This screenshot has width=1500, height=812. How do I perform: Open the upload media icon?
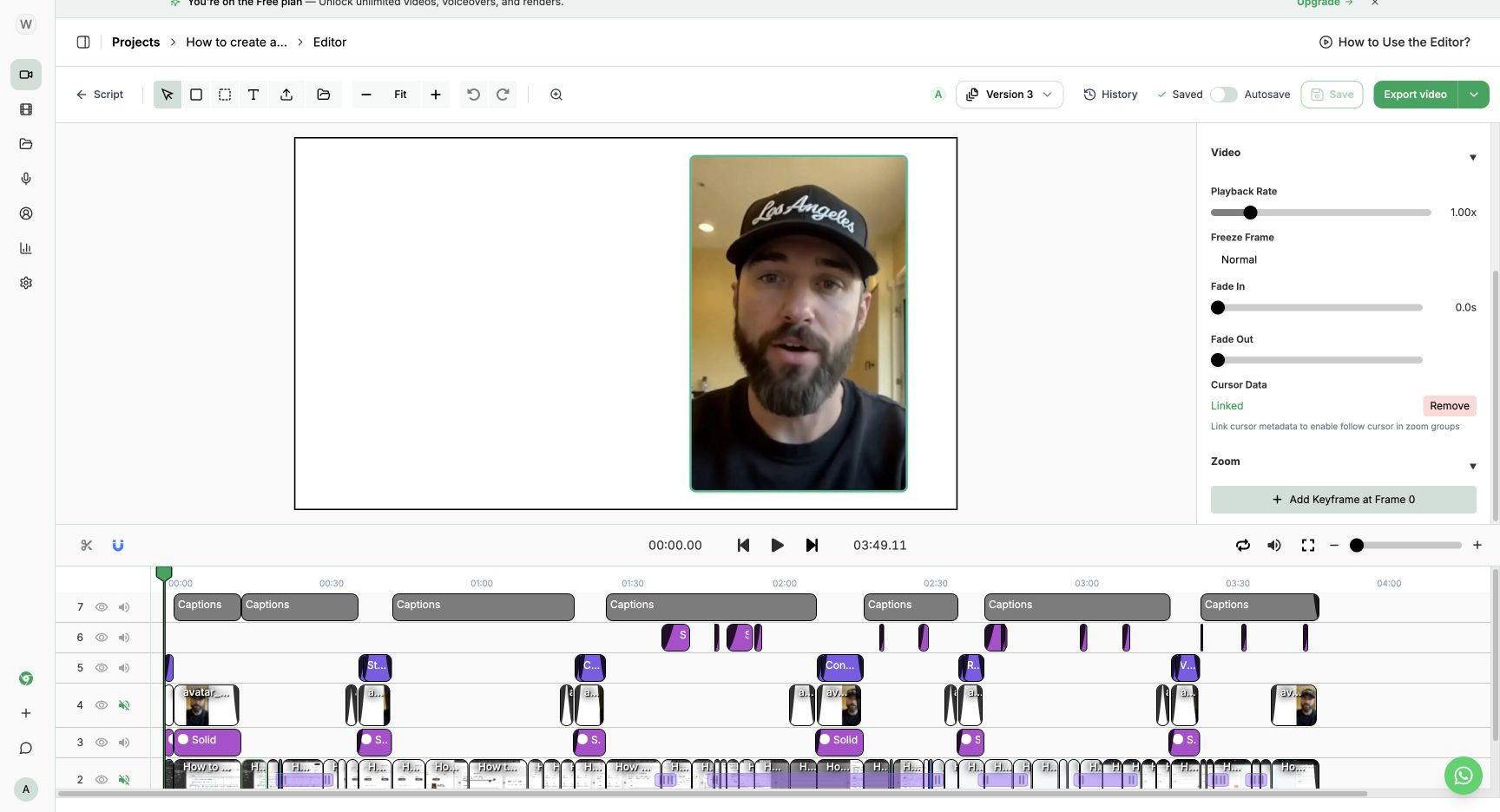coord(286,95)
